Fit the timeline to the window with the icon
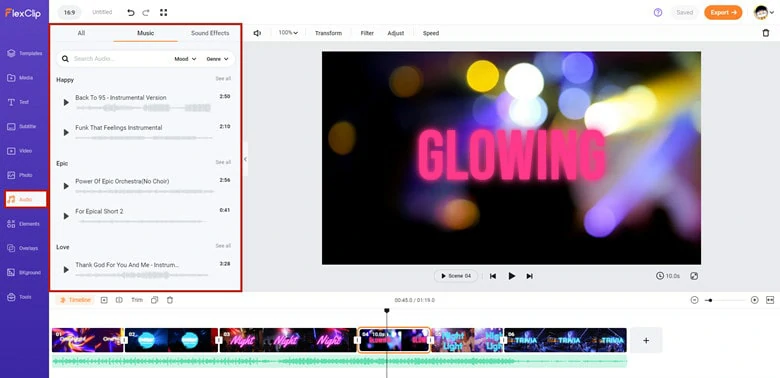Screen dimensions: 780x378 (770, 300)
